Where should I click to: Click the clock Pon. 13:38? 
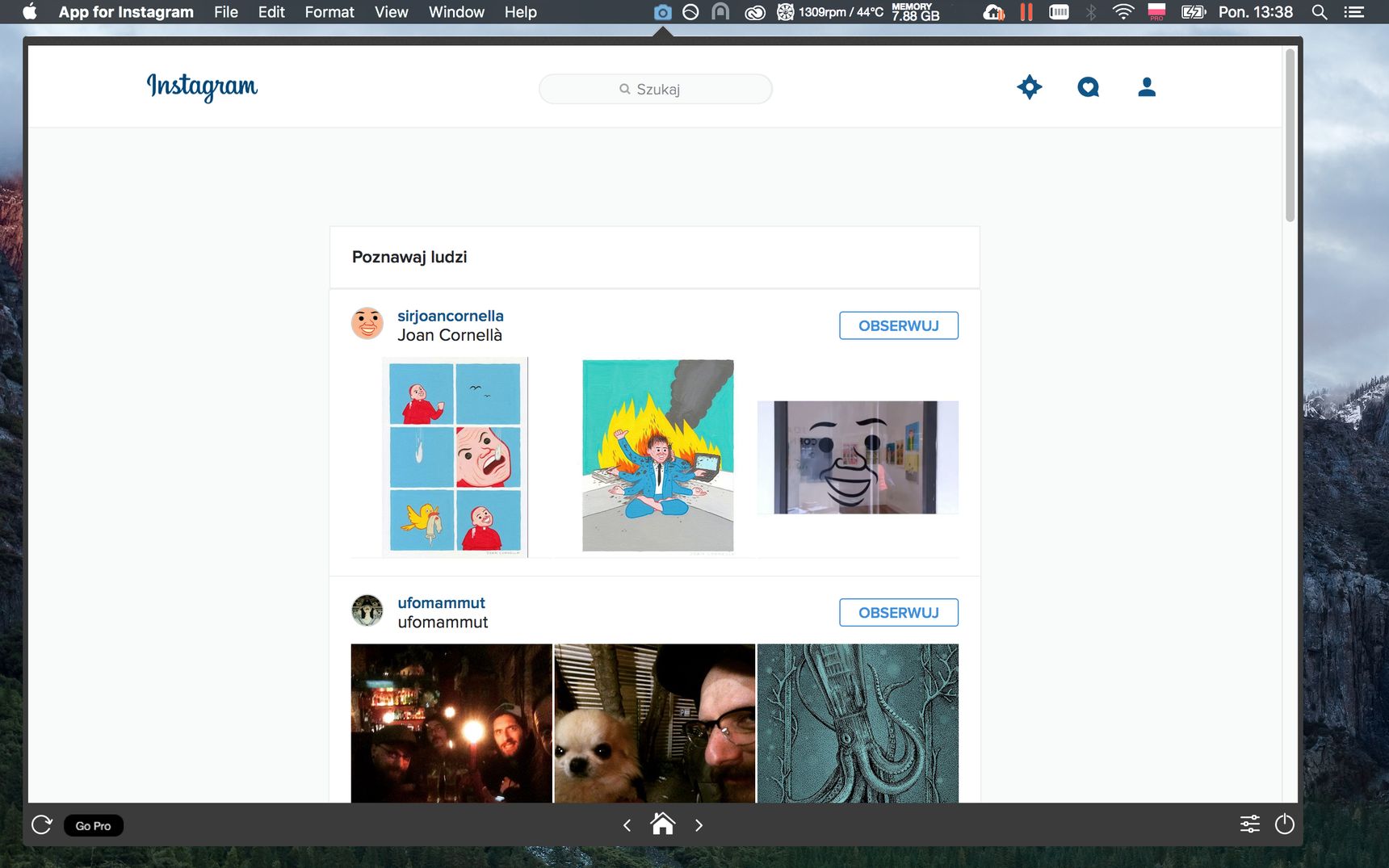click(x=1256, y=12)
